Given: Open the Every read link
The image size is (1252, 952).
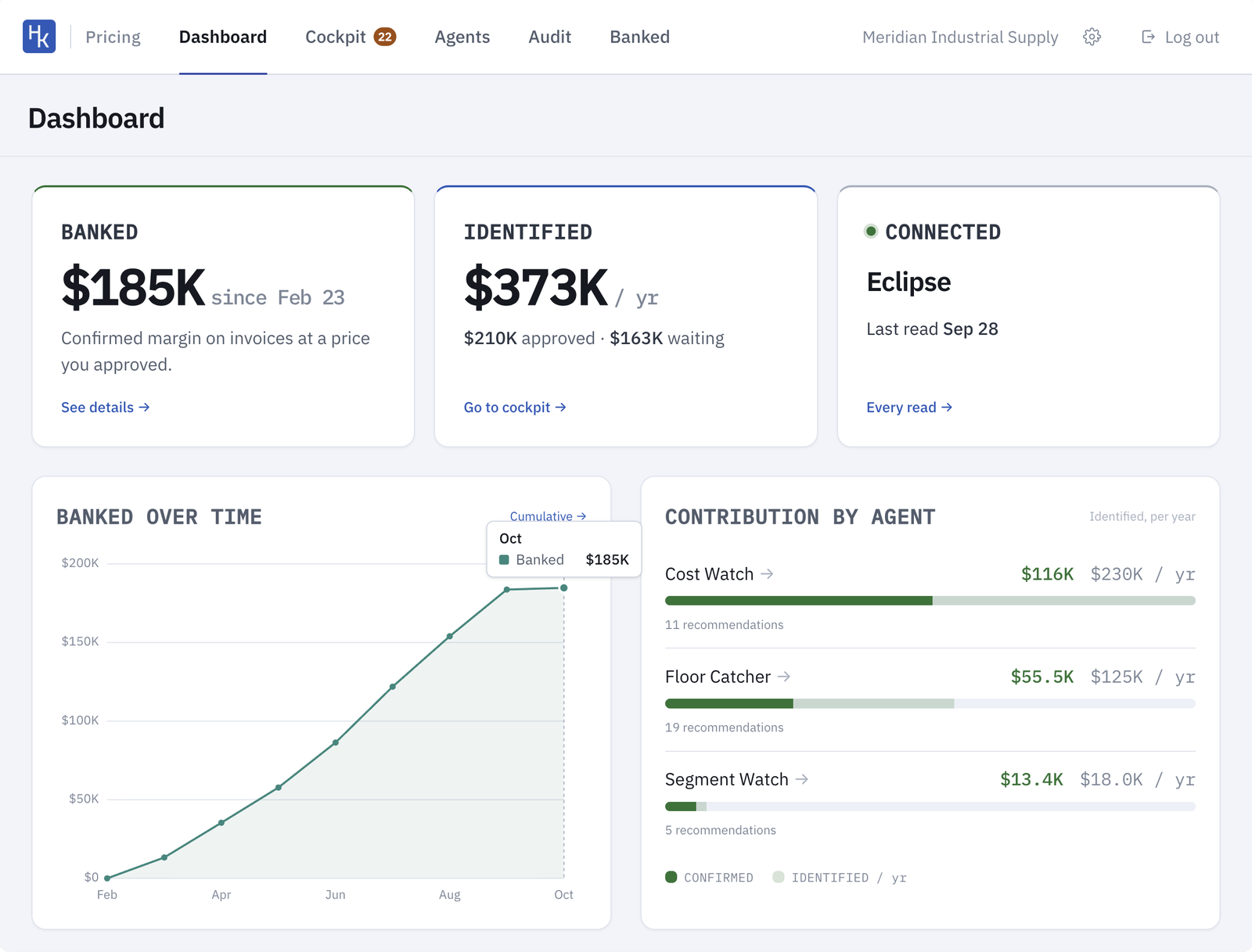Looking at the screenshot, I should pyautogui.click(x=909, y=407).
